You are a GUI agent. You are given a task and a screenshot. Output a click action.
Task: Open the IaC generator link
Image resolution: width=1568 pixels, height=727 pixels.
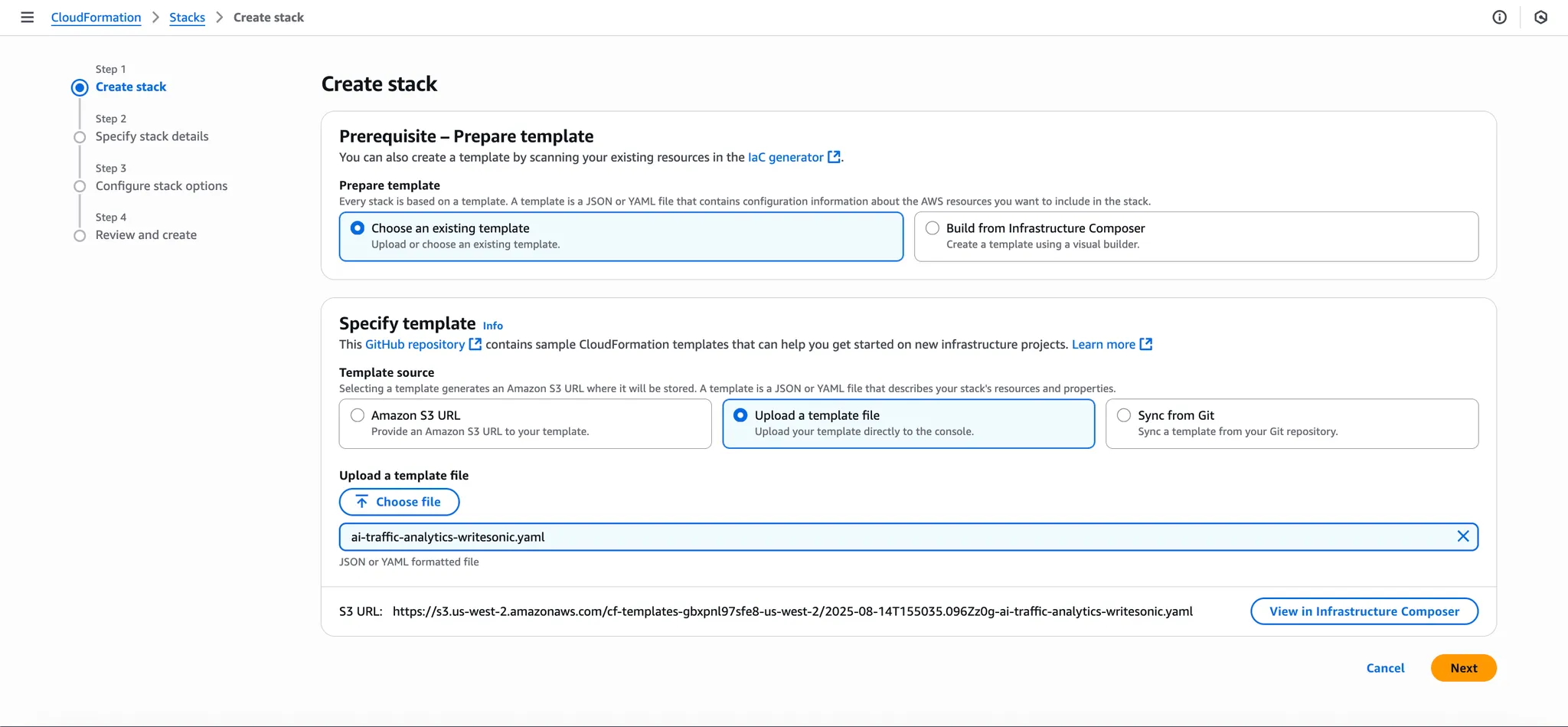point(786,157)
